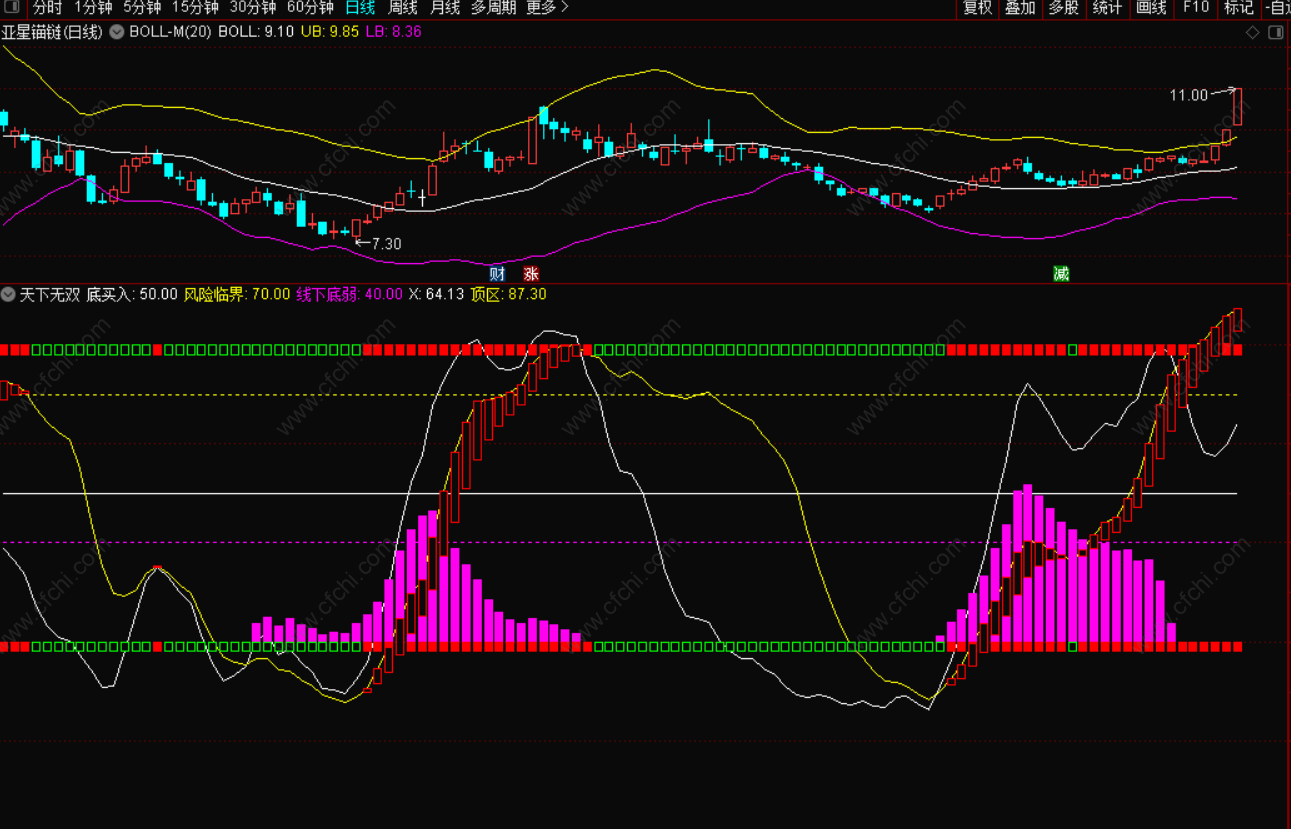Viewport: 1291px width, 829px height.
Task: Select the 日线 daily chart tab
Action: (360, 8)
